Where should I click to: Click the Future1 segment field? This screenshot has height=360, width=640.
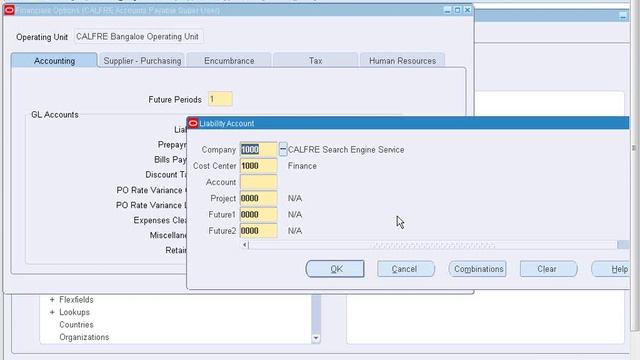(x=258, y=215)
